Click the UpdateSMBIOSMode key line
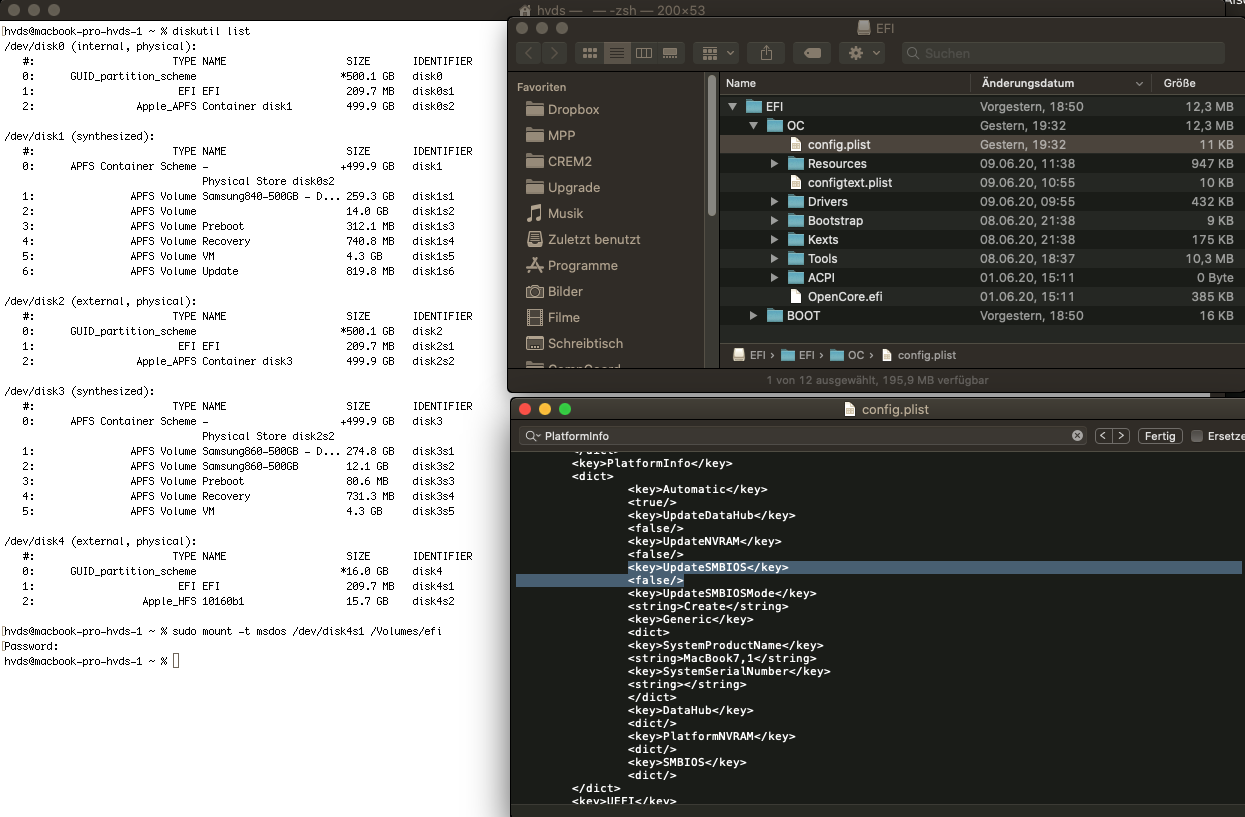1245x817 pixels. (x=722, y=593)
